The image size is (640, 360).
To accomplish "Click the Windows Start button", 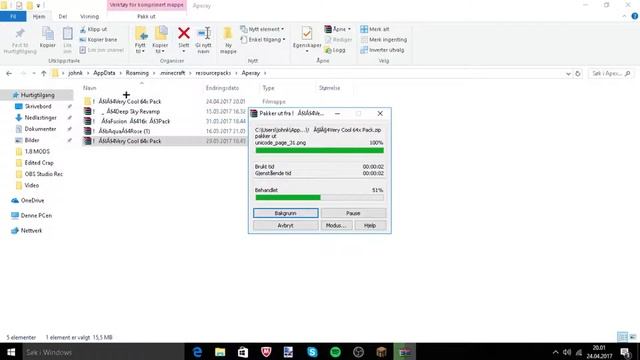I will (x=11, y=352).
